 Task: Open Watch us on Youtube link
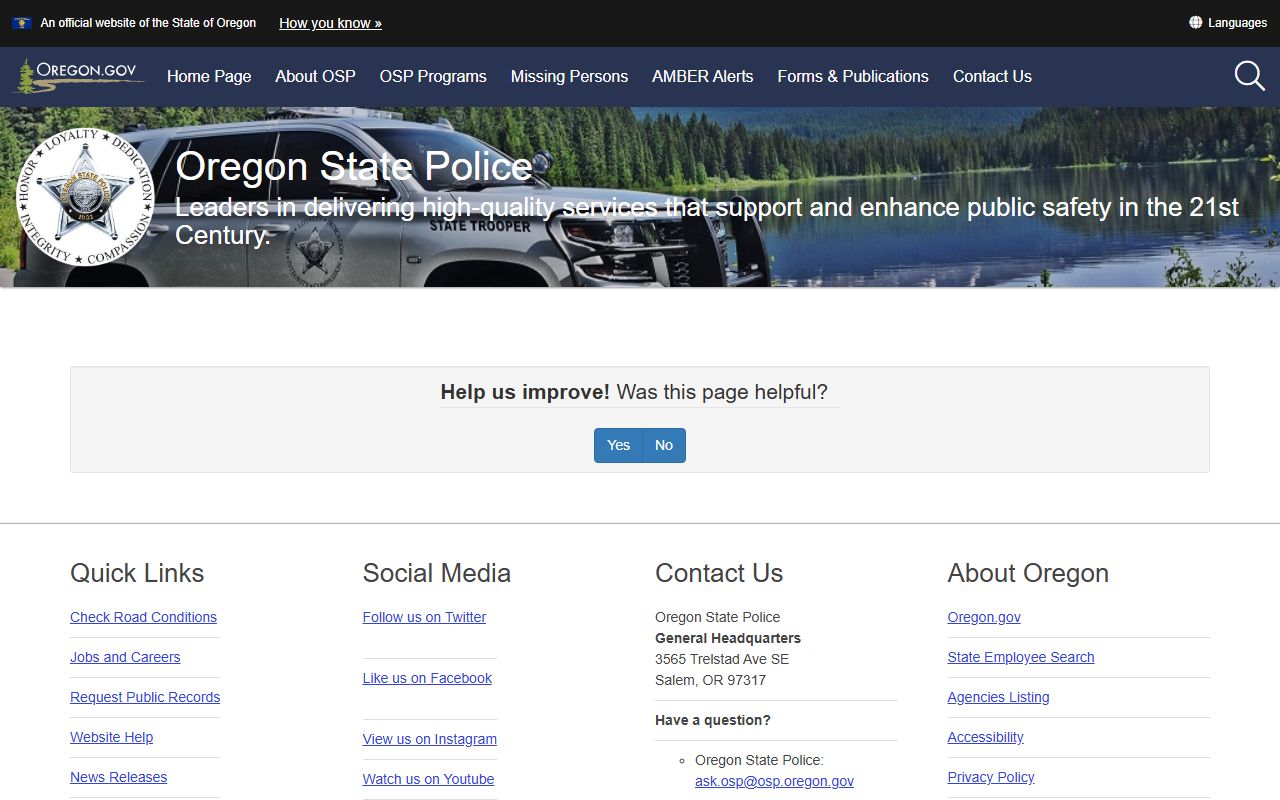point(428,779)
